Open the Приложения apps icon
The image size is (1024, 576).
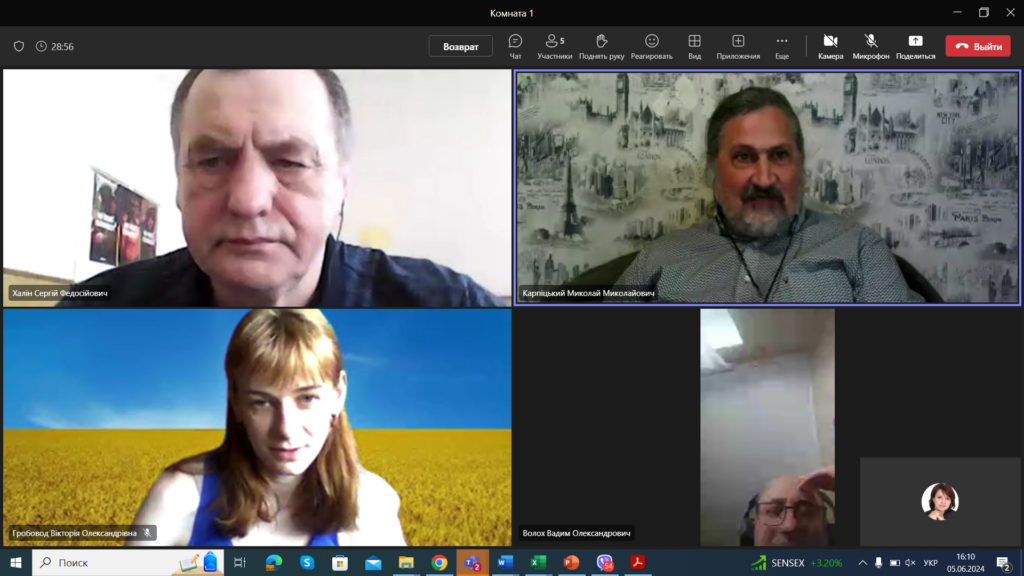(x=738, y=46)
